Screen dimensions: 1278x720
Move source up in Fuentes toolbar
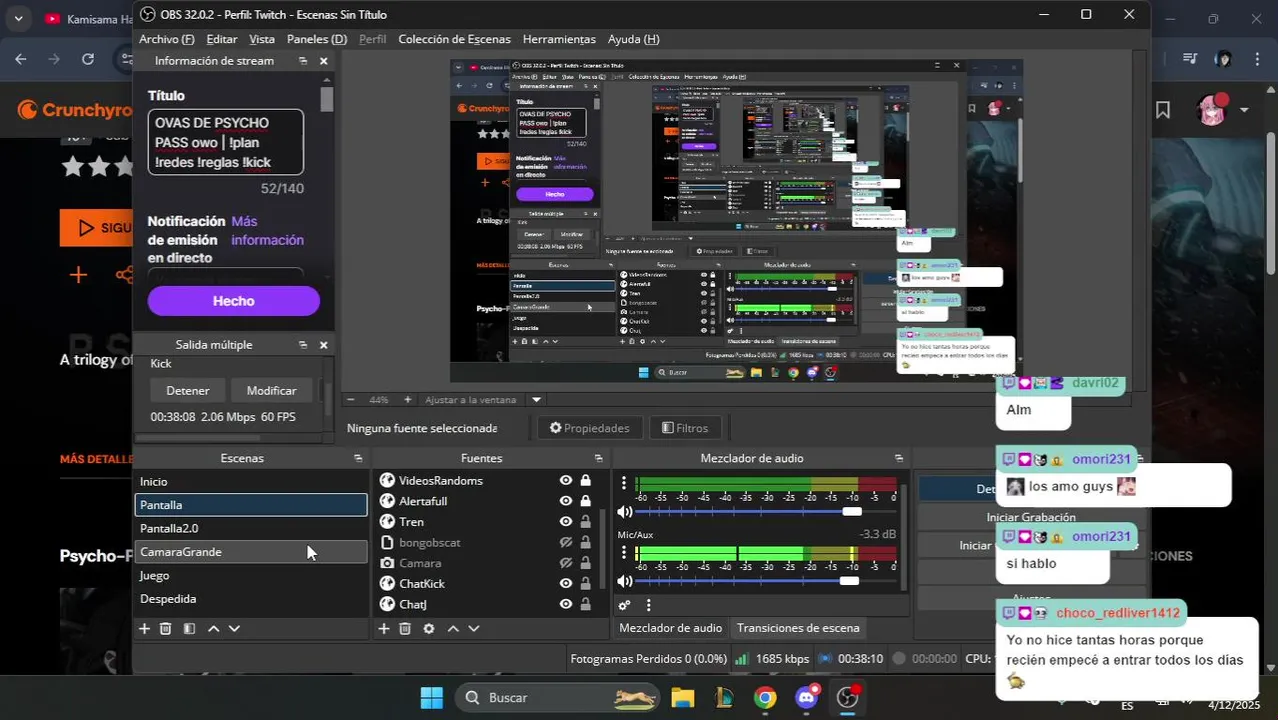click(453, 629)
